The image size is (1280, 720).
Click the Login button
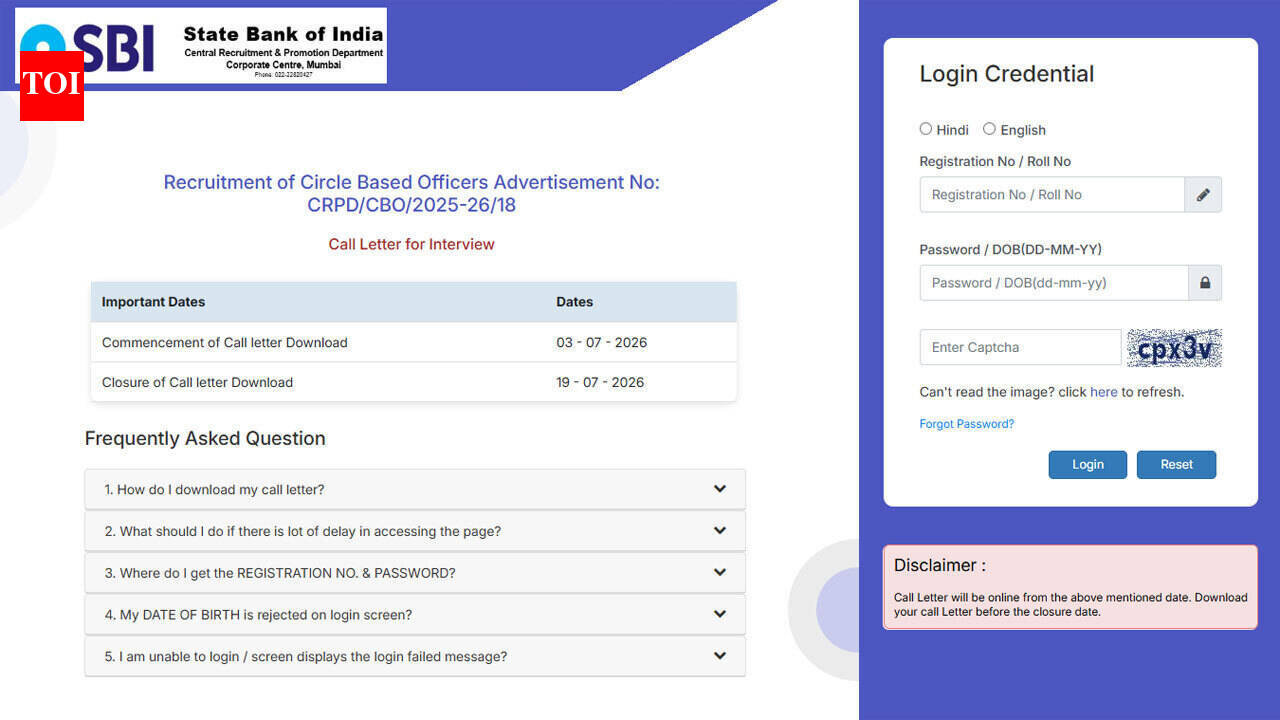pos(1088,464)
